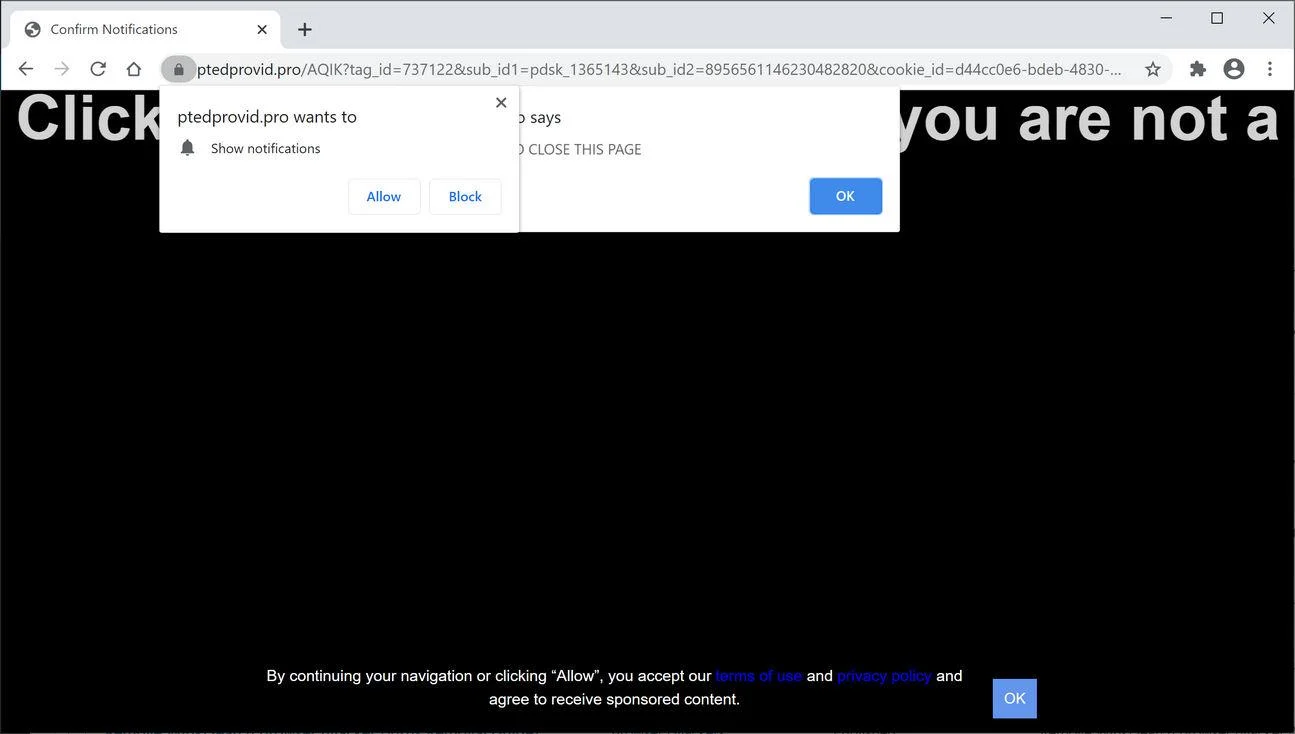Click the globe favicon on the tab
The width and height of the screenshot is (1295, 734).
[x=33, y=29]
